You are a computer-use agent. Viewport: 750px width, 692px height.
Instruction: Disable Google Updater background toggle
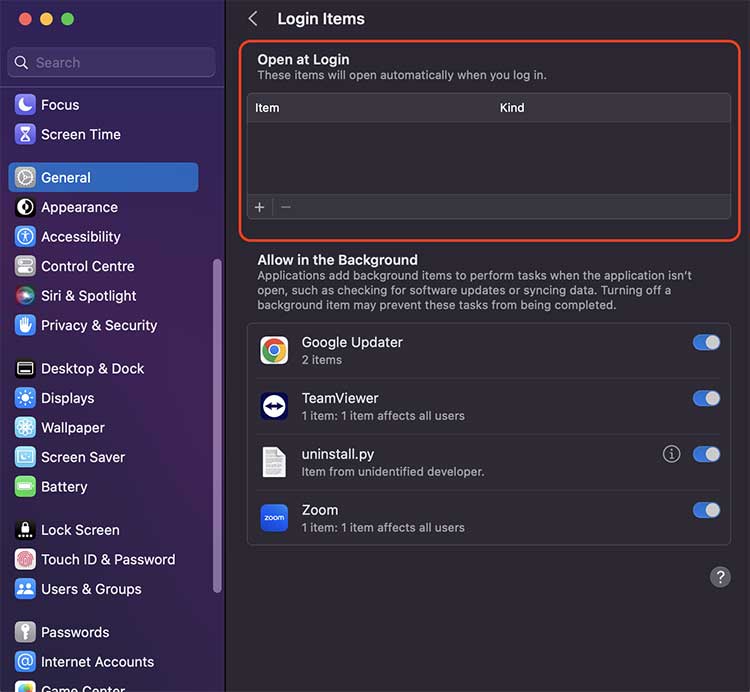(x=706, y=342)
